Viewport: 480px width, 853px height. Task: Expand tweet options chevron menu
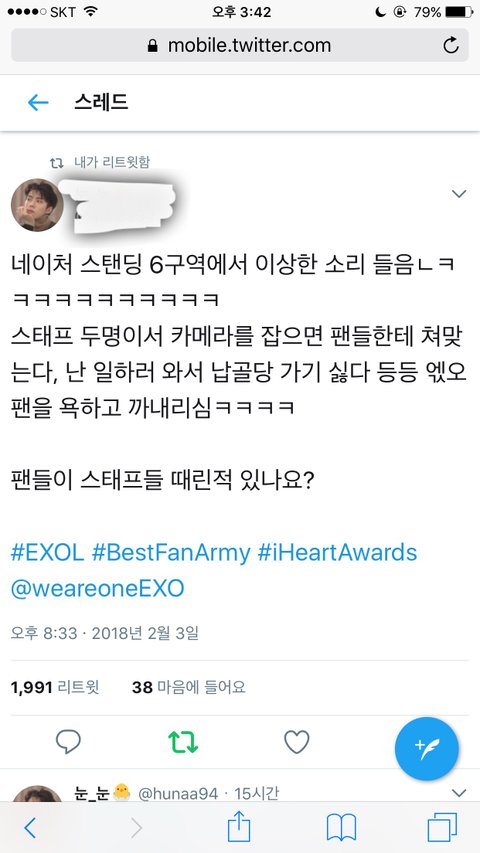click(459, 194)
